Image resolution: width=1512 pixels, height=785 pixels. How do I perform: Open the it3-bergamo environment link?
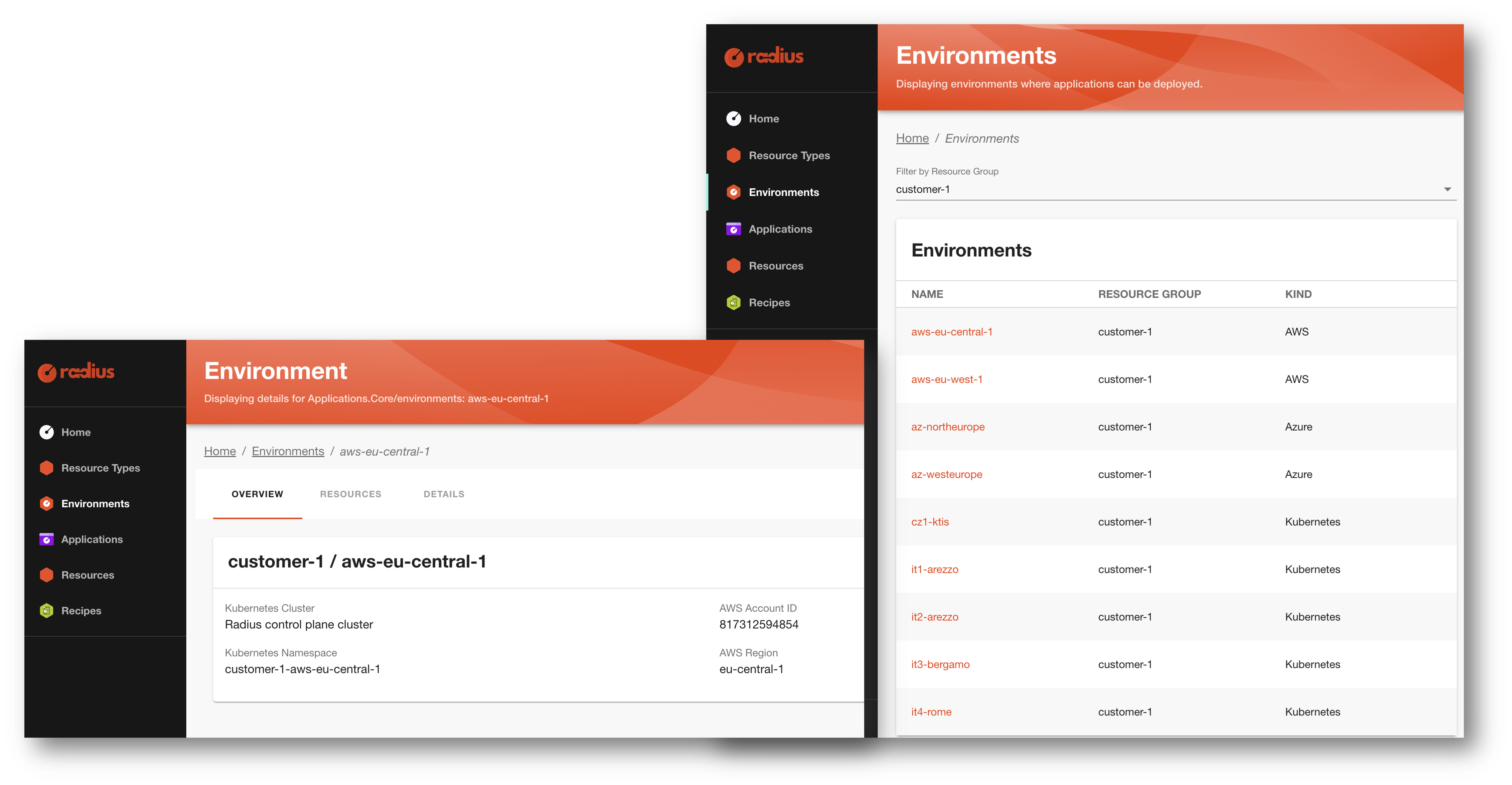(940, 664)
